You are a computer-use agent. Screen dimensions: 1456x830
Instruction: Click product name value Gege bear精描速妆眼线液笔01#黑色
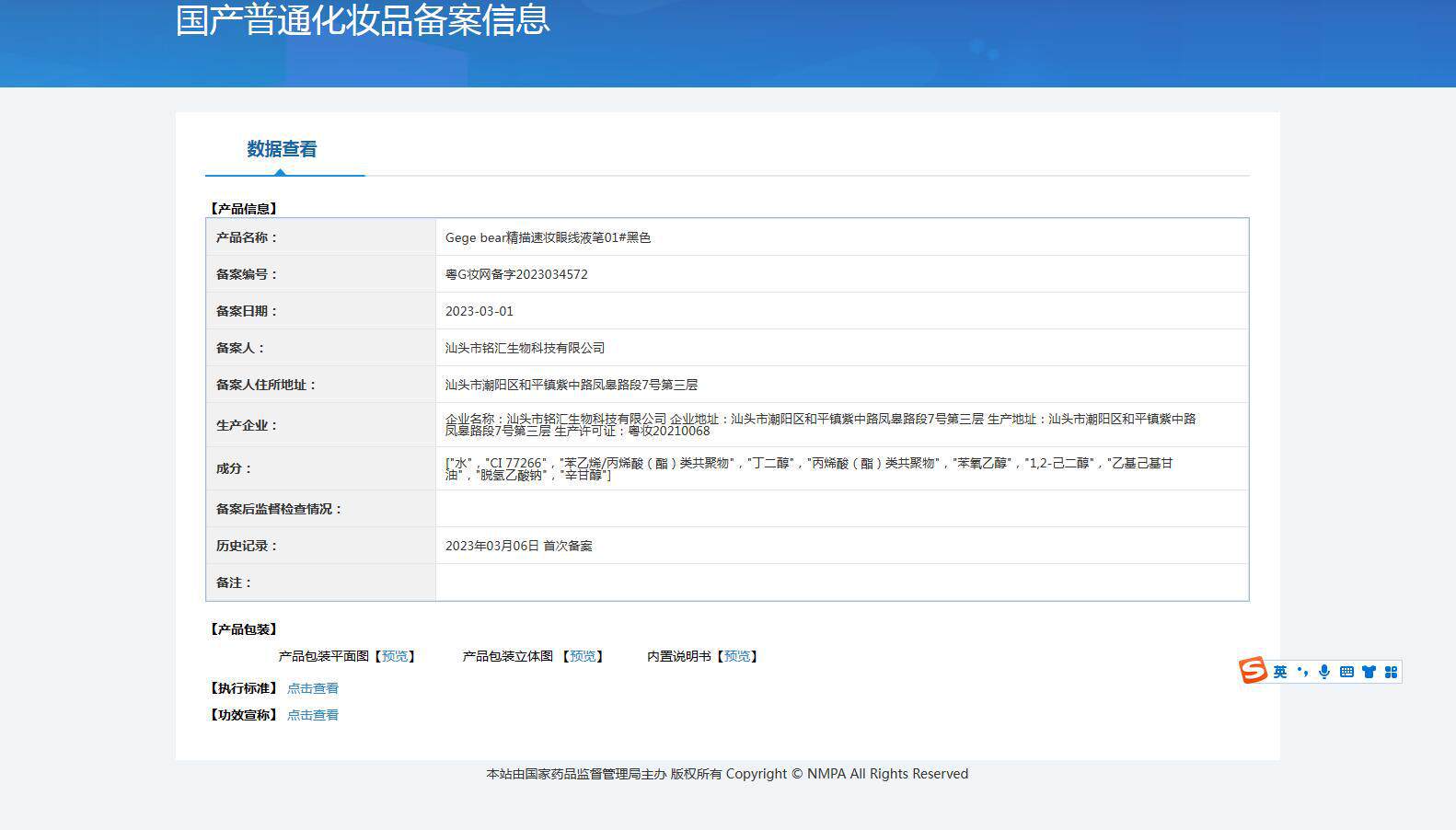pyautogui.click(x=548, y=237)
